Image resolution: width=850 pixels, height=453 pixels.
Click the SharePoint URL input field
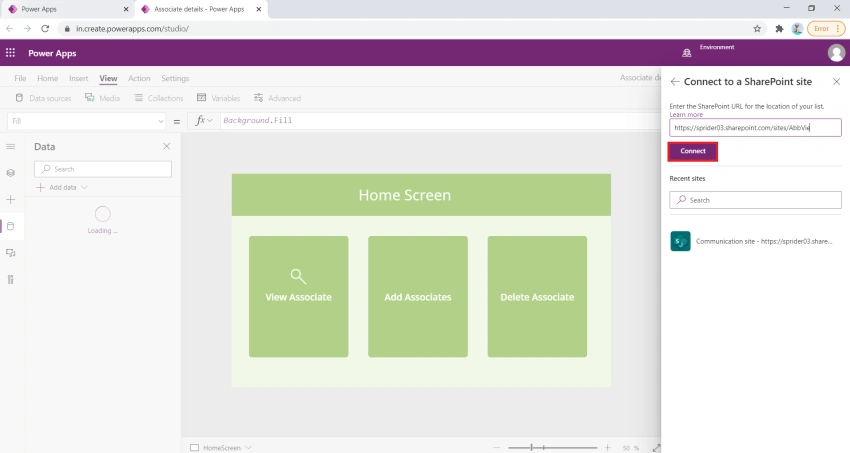[755, 128]
